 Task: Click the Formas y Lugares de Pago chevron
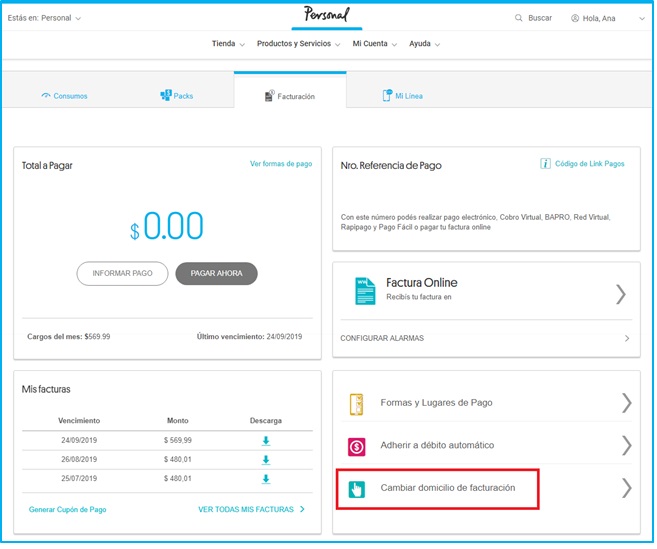(x=629, y=405)
